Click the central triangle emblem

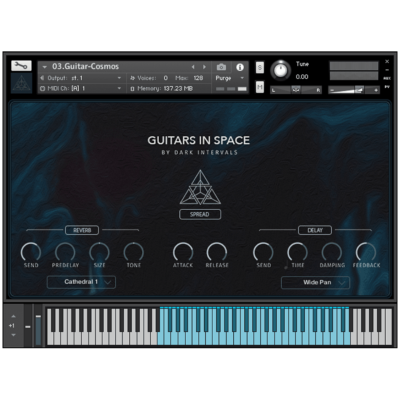[x=200, y=188]
